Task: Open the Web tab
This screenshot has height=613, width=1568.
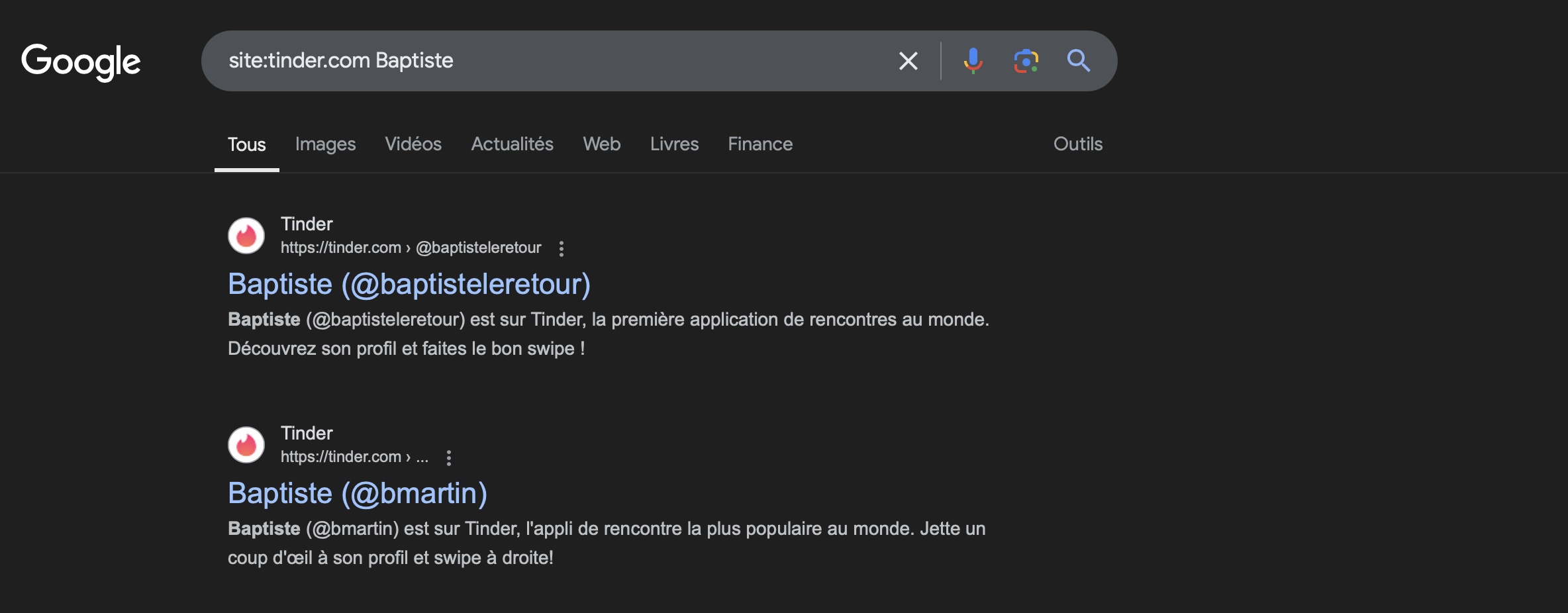Action: pyautogui.click(x=601, y=144)
